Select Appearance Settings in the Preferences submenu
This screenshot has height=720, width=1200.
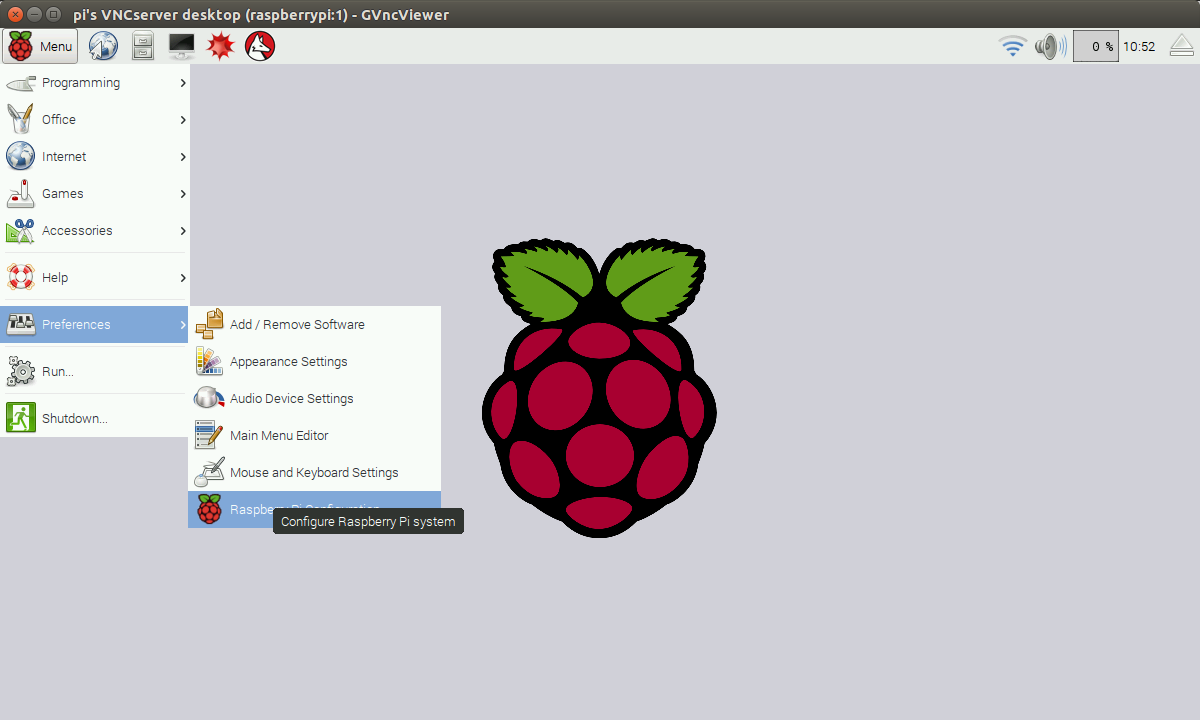(x=290, y=361)
